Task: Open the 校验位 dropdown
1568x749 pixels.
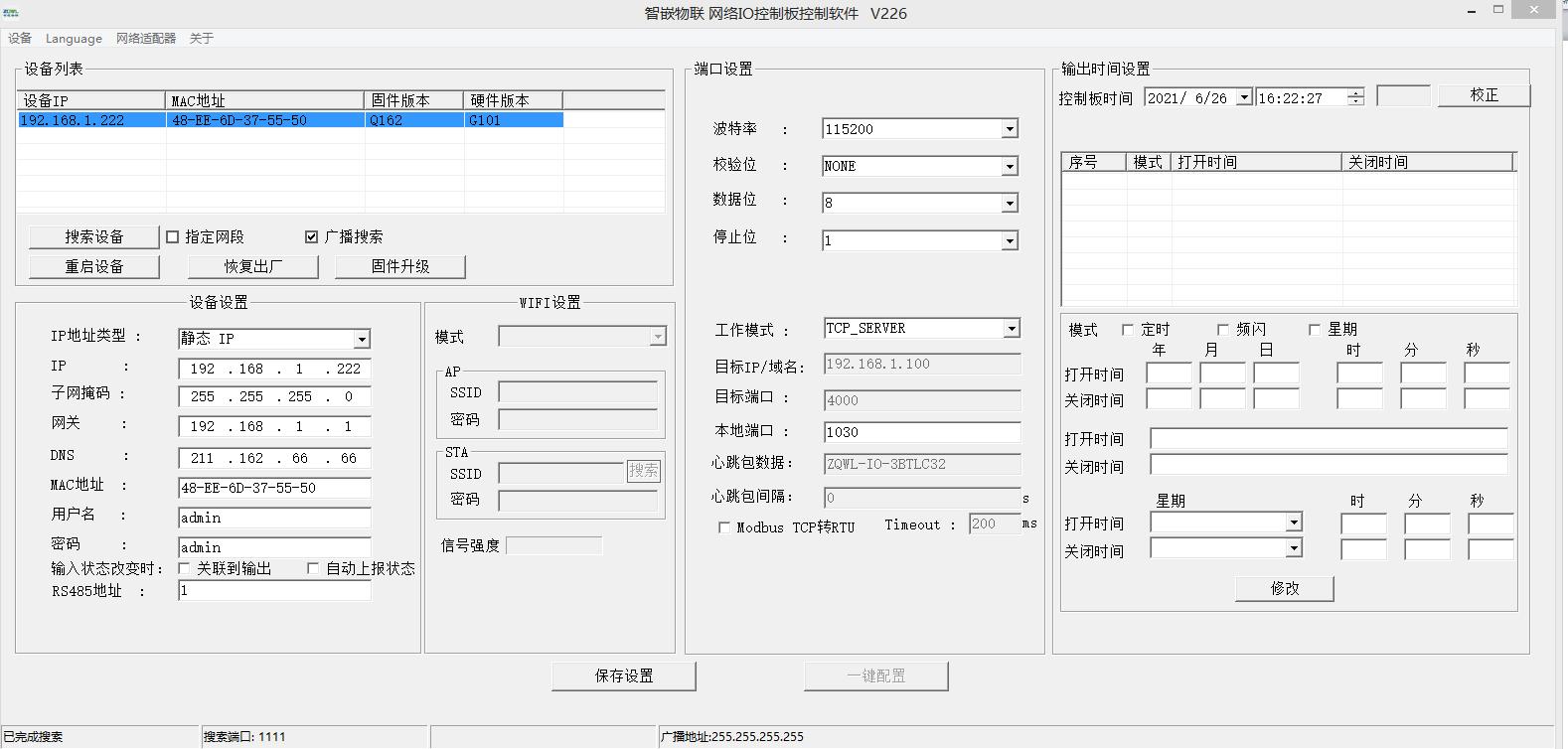Action: click(x=1010, y=166)
